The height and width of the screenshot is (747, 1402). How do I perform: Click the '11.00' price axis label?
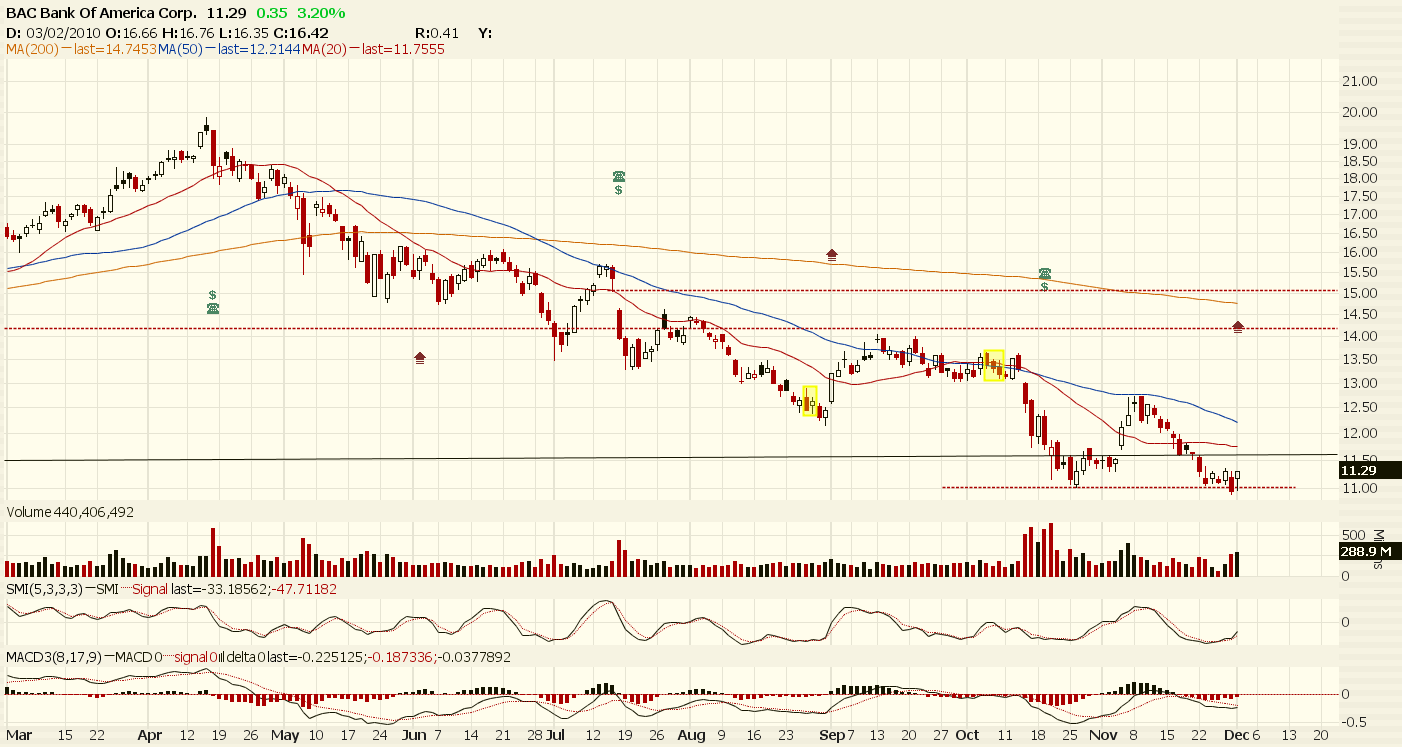click(1360, 488)
